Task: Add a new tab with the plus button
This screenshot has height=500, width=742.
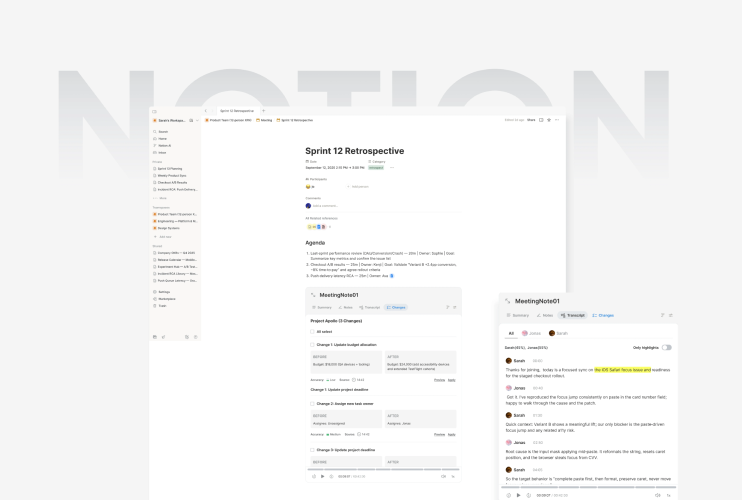Action: pos(264,111)
